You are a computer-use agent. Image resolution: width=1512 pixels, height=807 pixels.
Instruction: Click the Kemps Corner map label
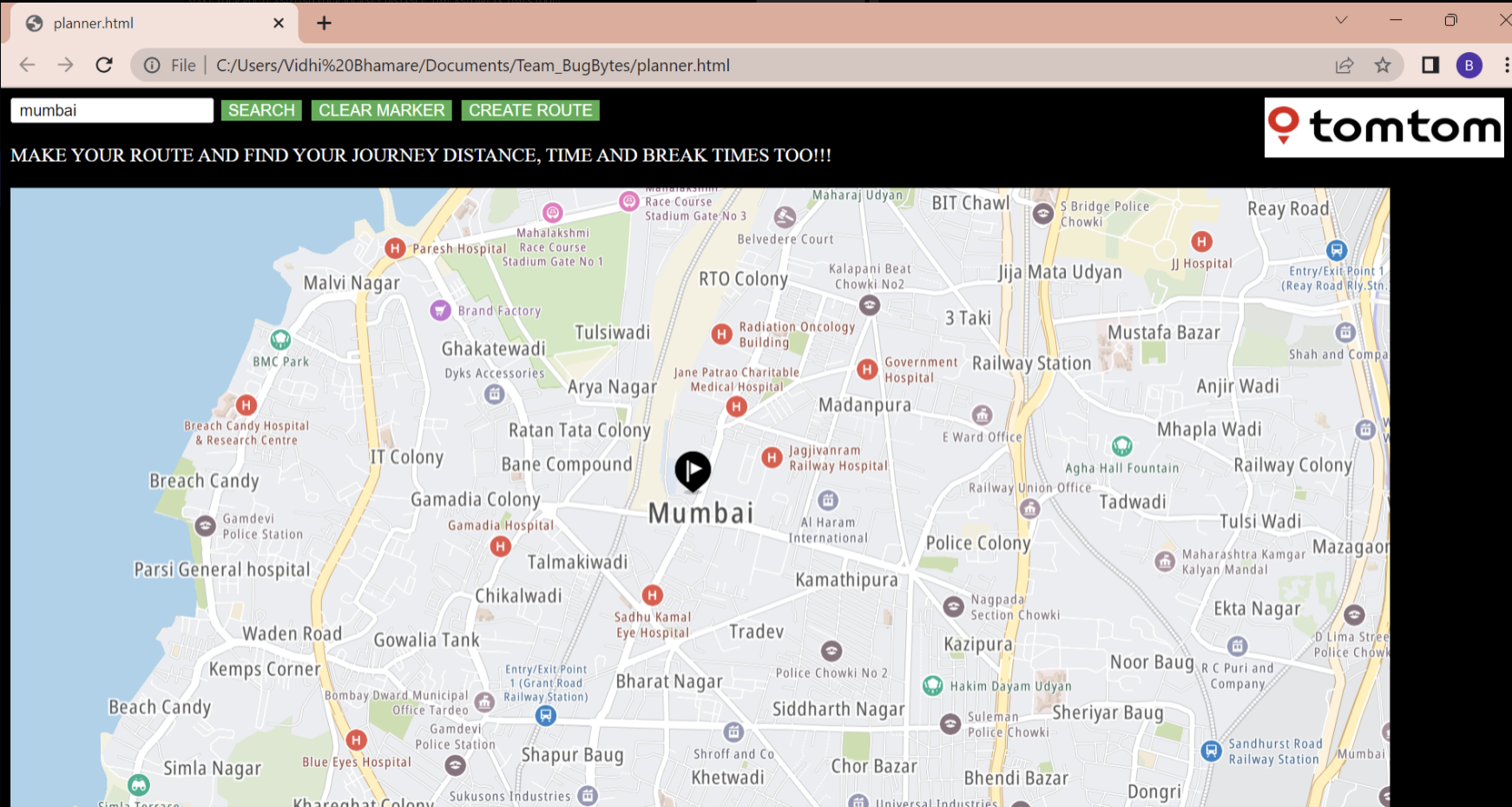(265, 669)
